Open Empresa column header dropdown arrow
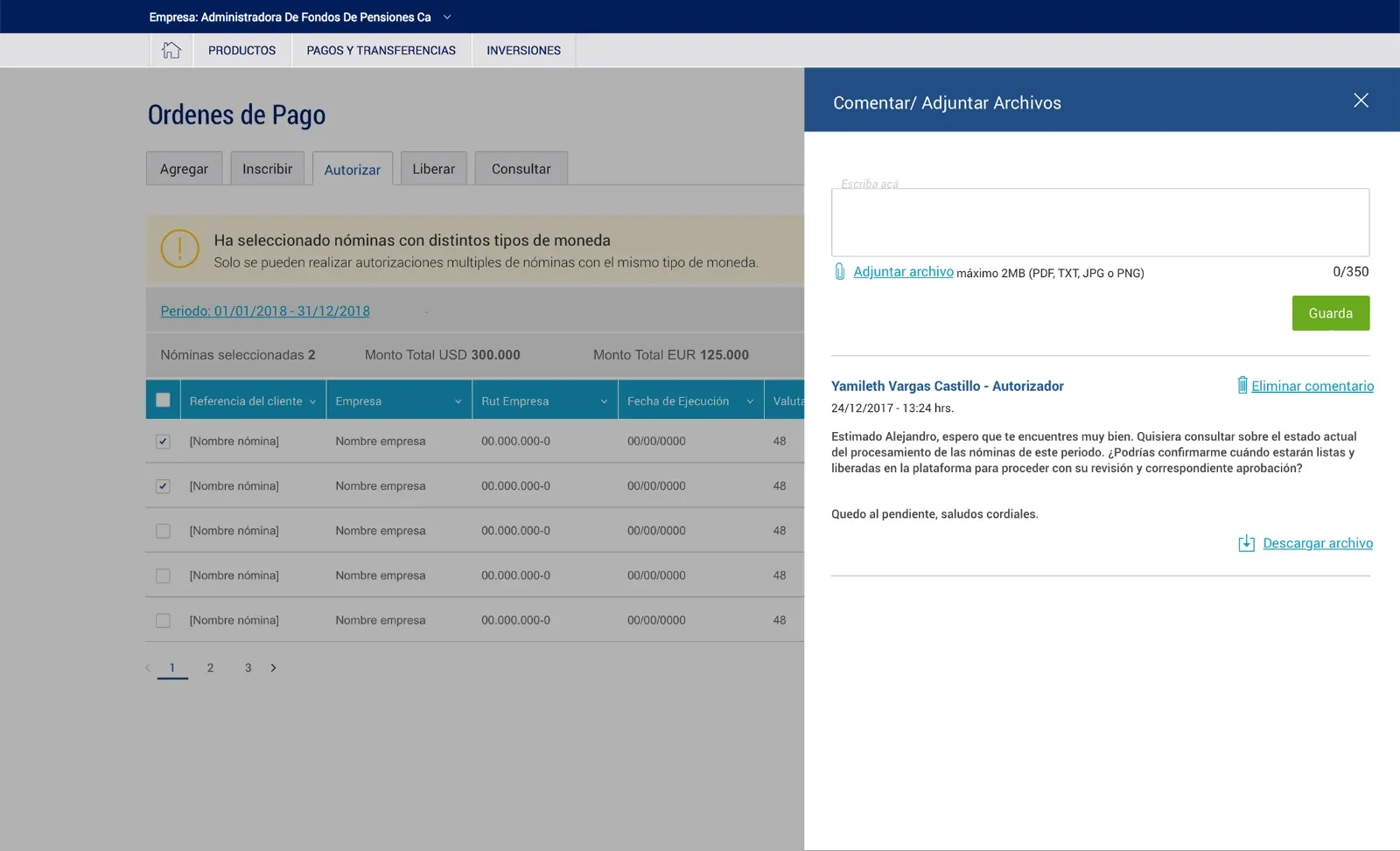The height and width of the screenshot is (851, 1400). [458, 401]
